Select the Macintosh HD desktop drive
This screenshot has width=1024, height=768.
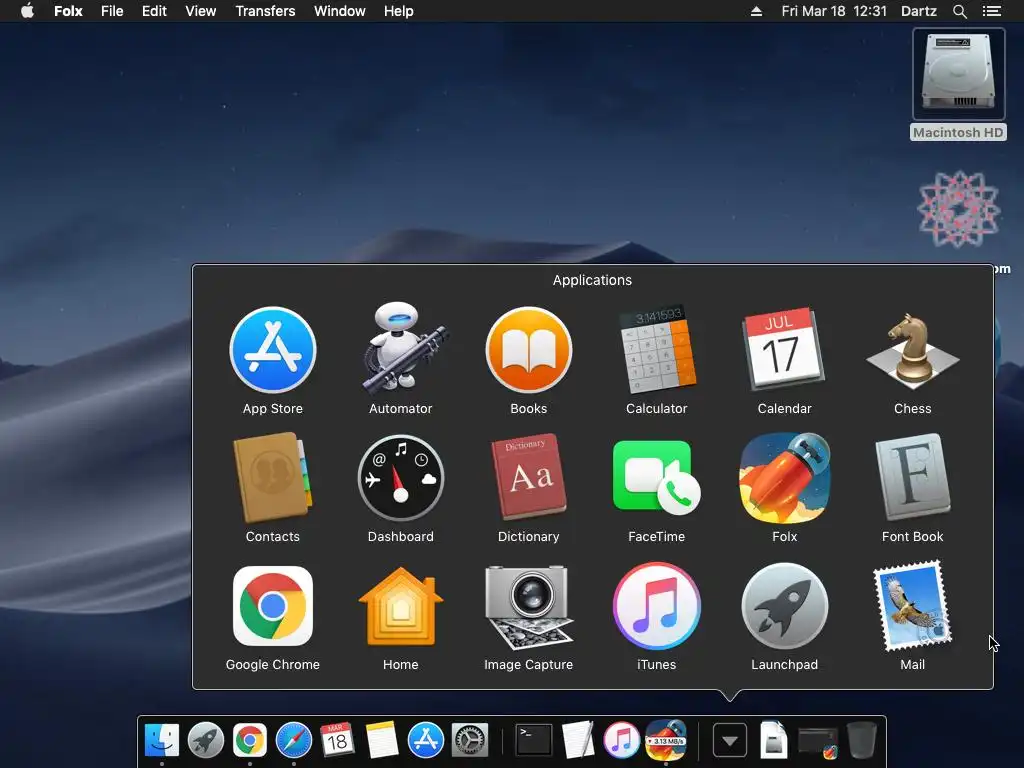958,84
